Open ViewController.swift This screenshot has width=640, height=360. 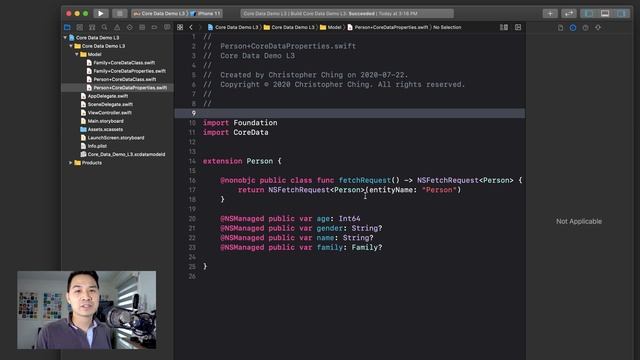click(106, 113)
